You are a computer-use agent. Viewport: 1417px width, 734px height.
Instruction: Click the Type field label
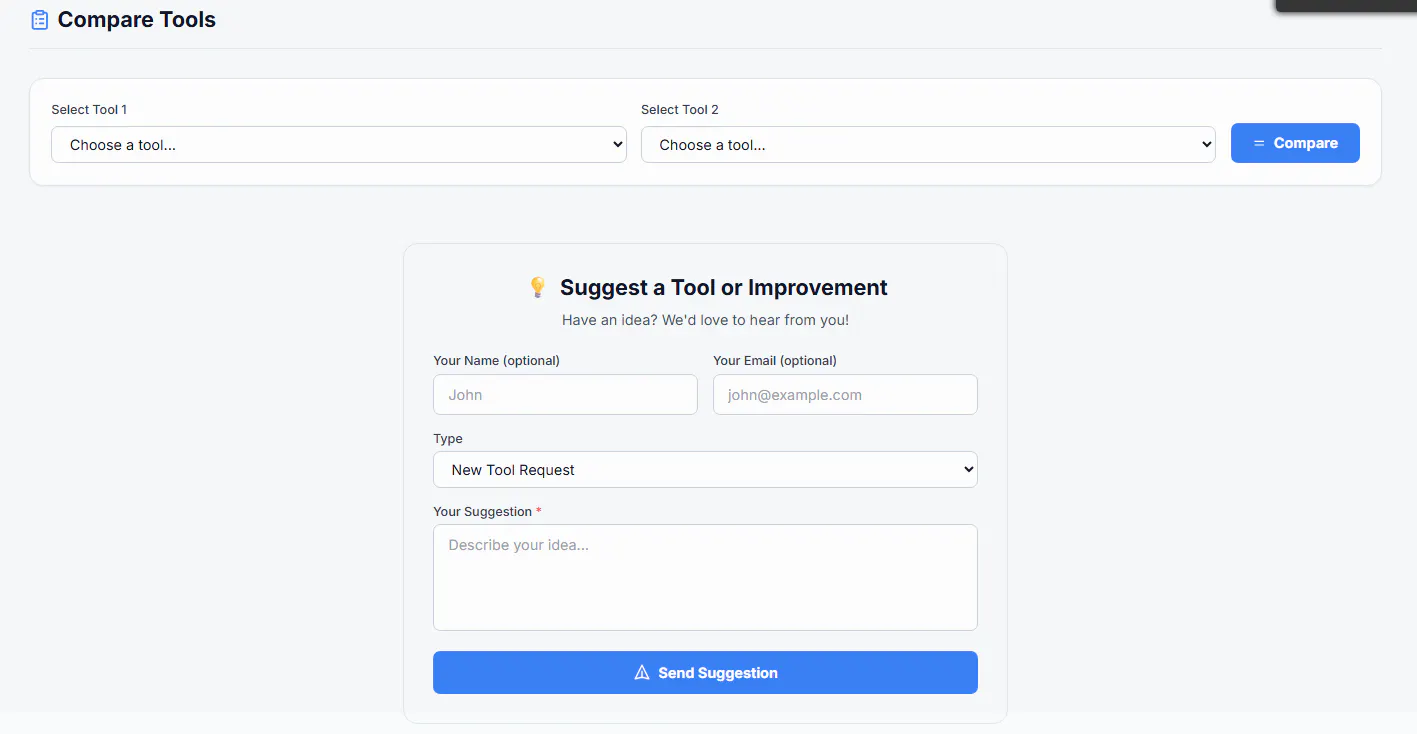pos(448,439)
